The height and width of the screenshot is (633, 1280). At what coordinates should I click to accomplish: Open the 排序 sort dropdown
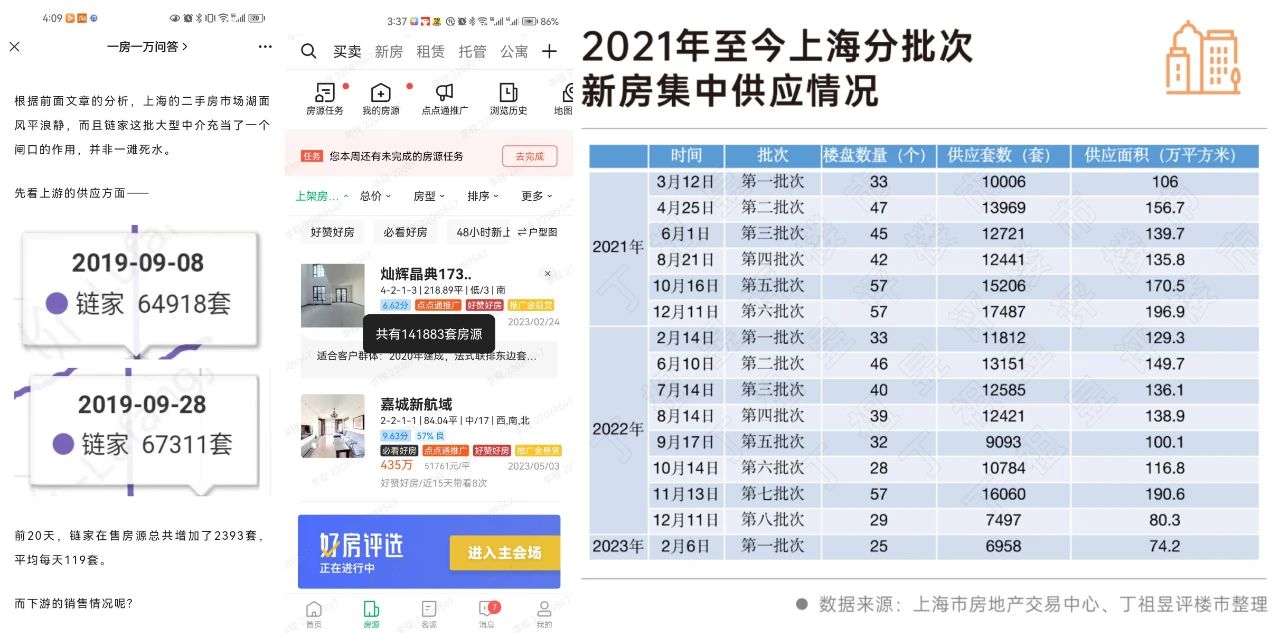pyautogui.click(x=483, y=196)
